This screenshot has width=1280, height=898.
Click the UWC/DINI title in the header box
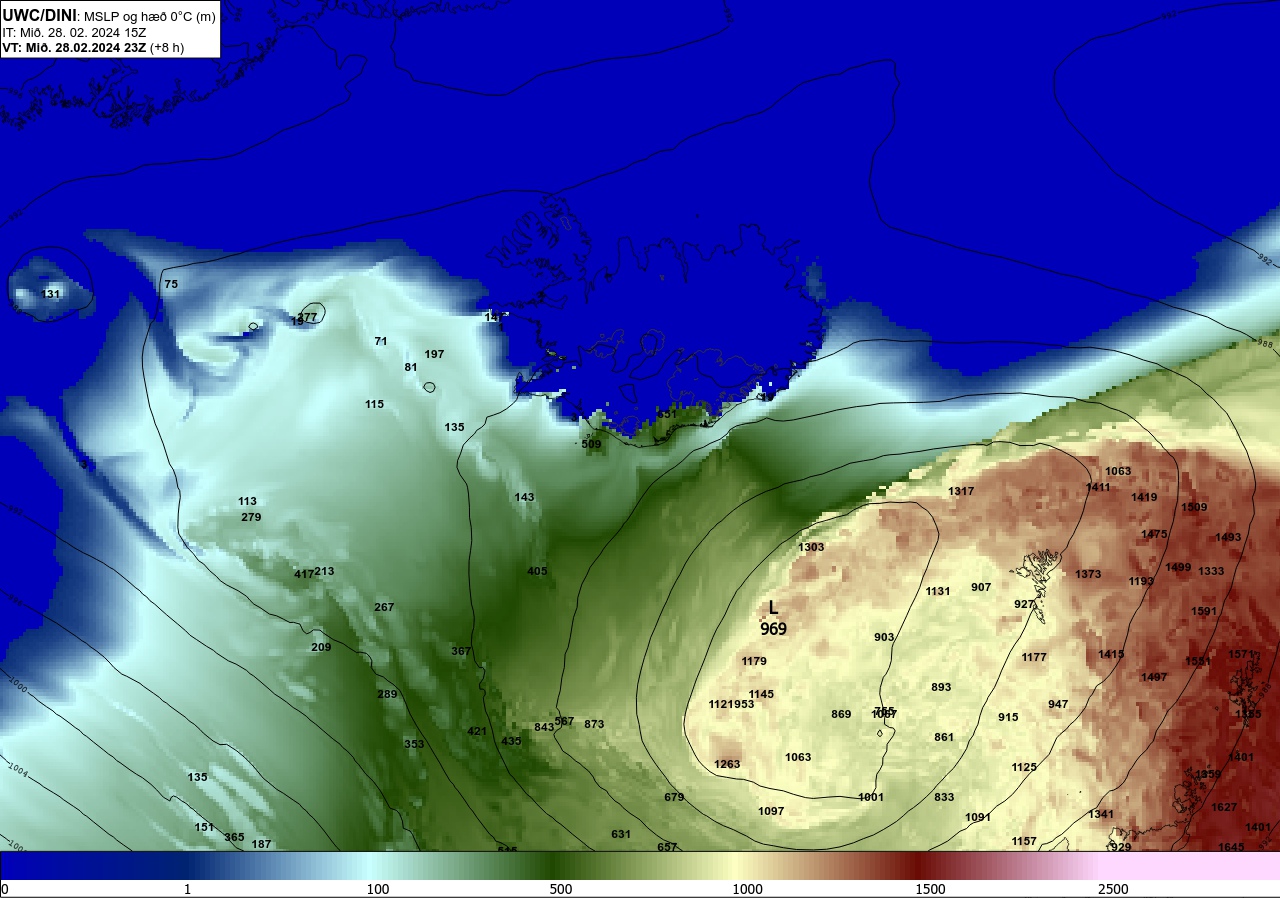coord(39,14)
